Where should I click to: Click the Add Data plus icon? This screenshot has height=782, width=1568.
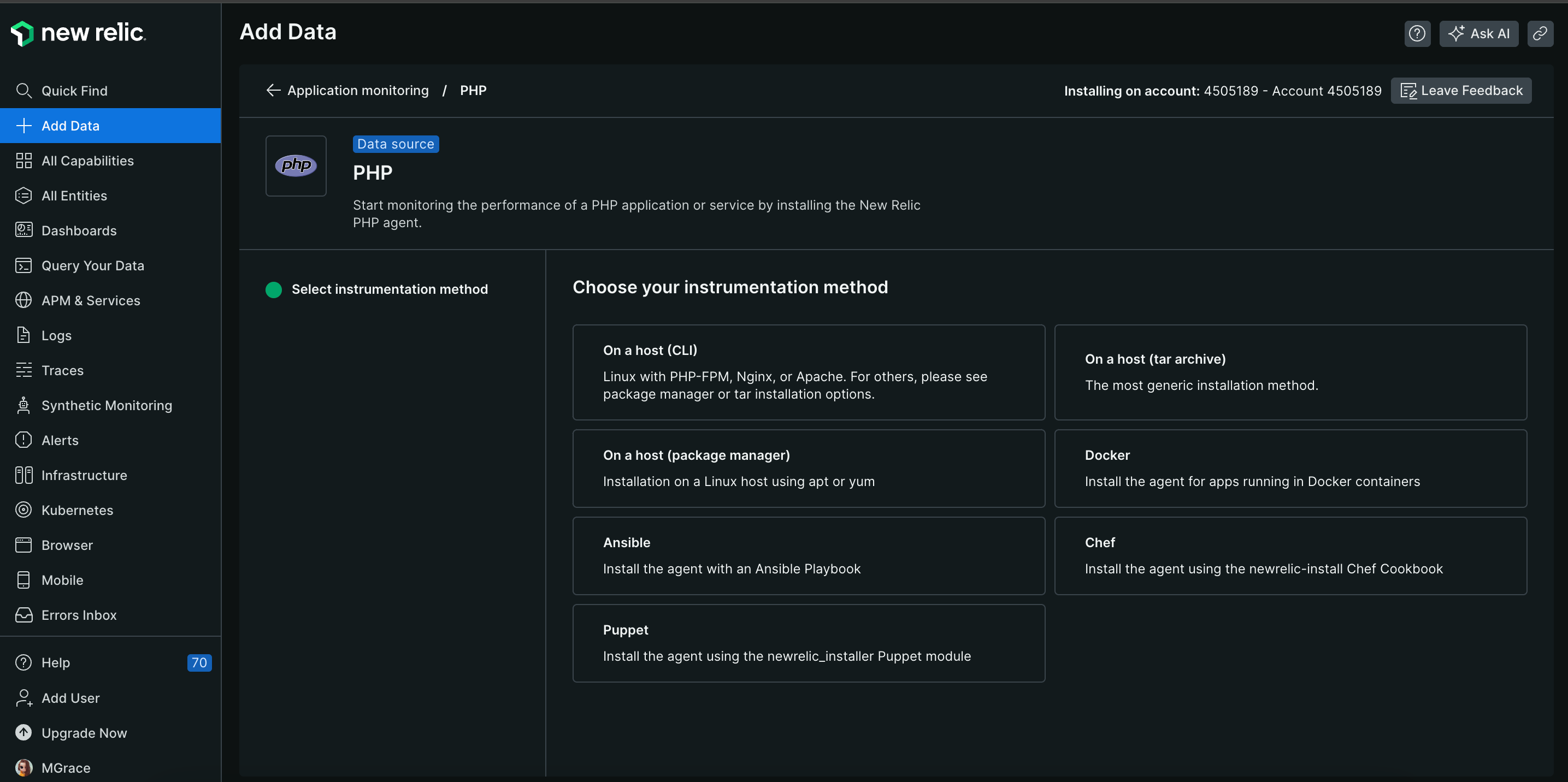click(23, 126)
